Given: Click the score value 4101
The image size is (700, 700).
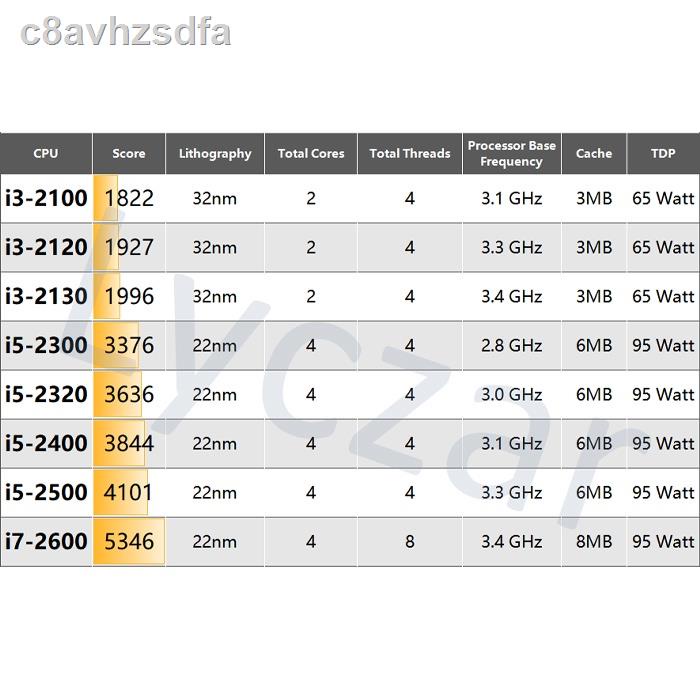Looking at the screenshot, I should point(128,492).
